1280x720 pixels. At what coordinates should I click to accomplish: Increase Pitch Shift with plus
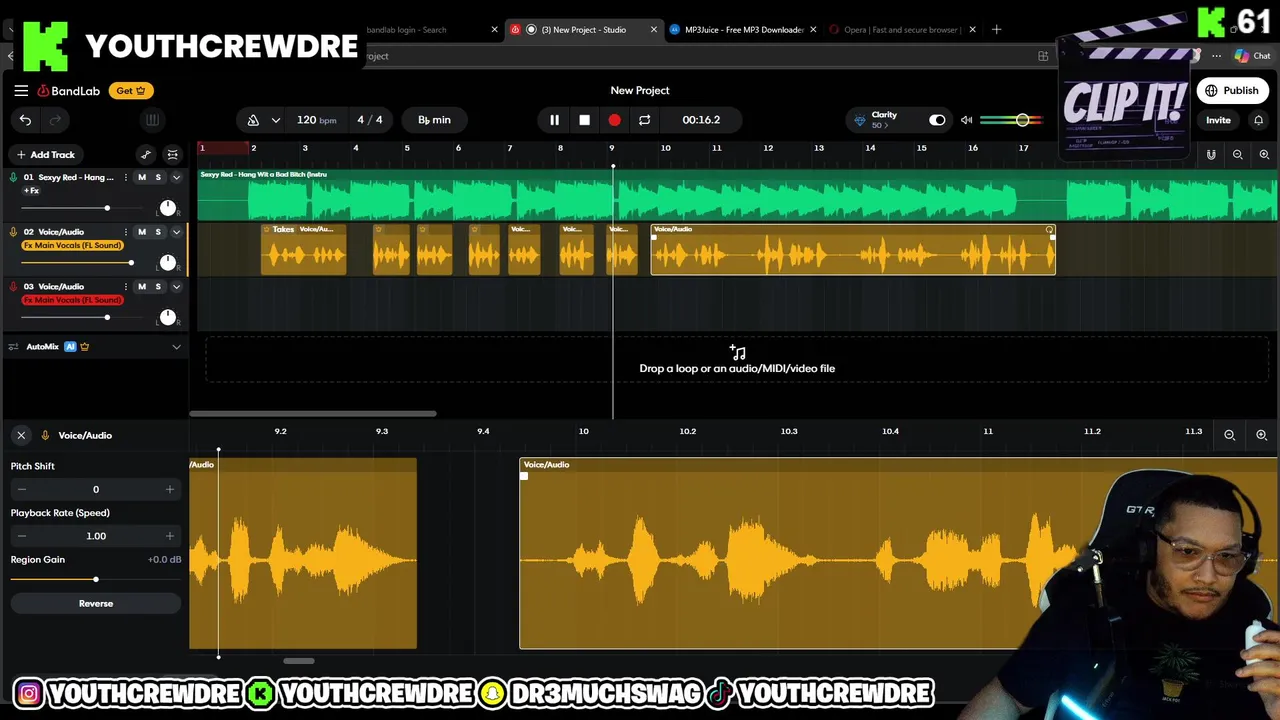(169, 489)
